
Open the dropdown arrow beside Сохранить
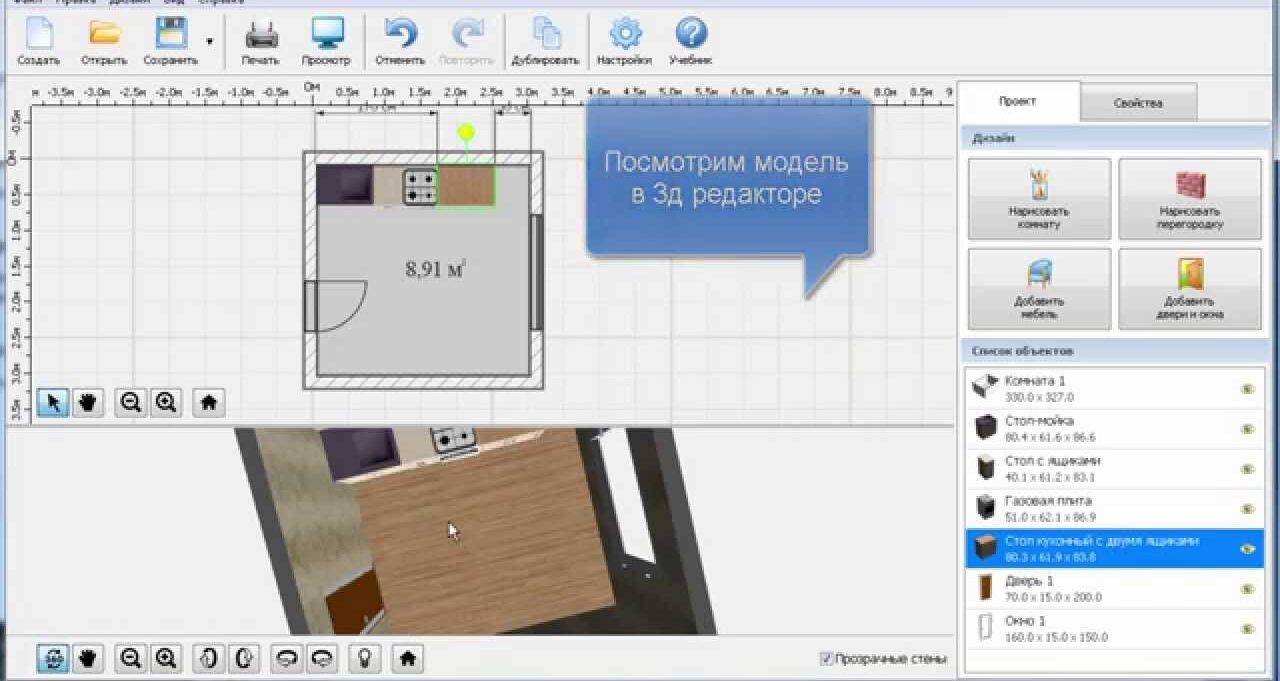coord(210,41)
